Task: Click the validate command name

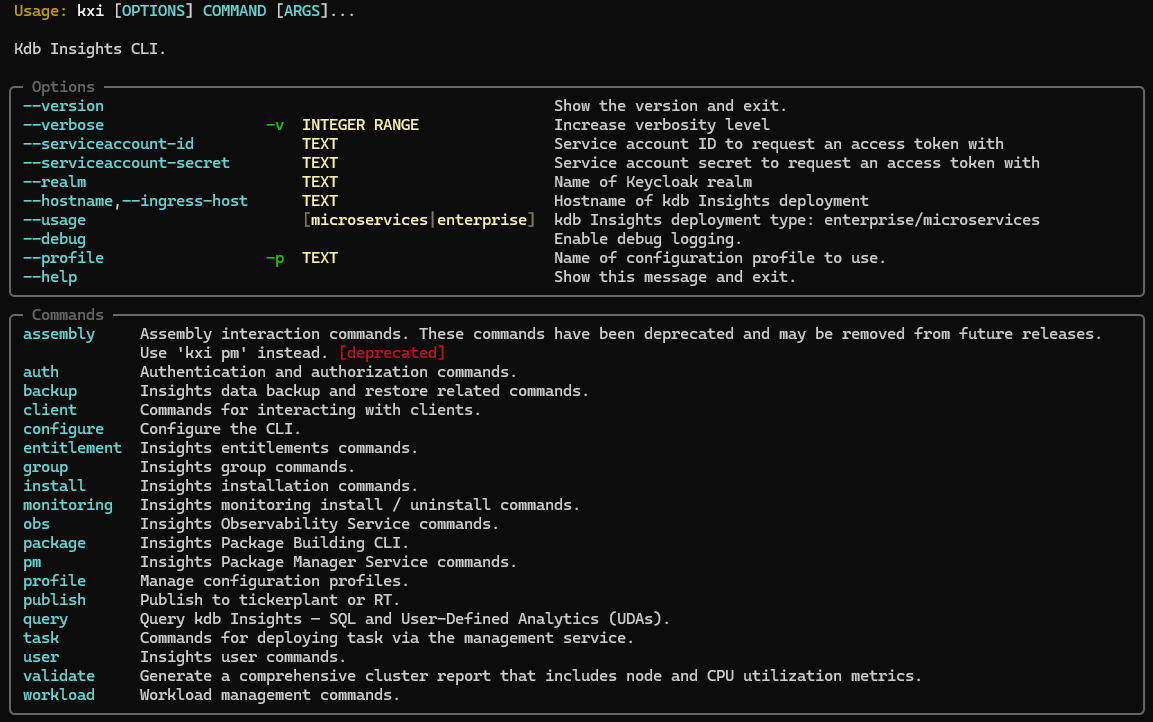Action: pos(59,676)
